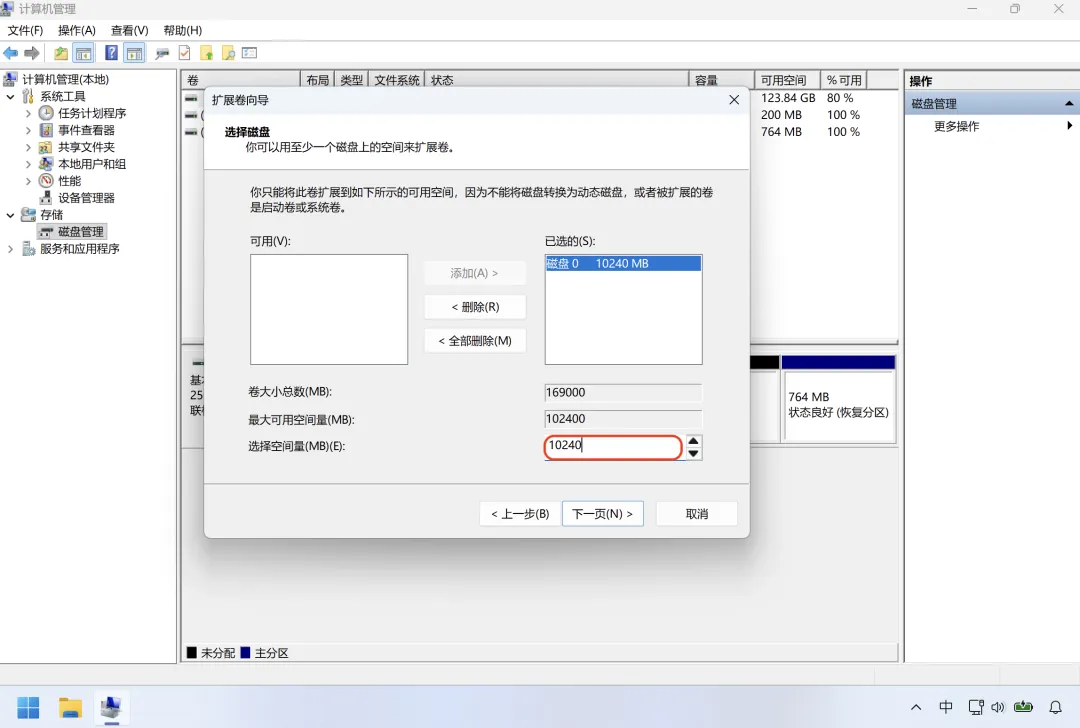Increase space amount using the up stepper arrow
Viewport: 1080px width, 728px height.
[693, 441]
